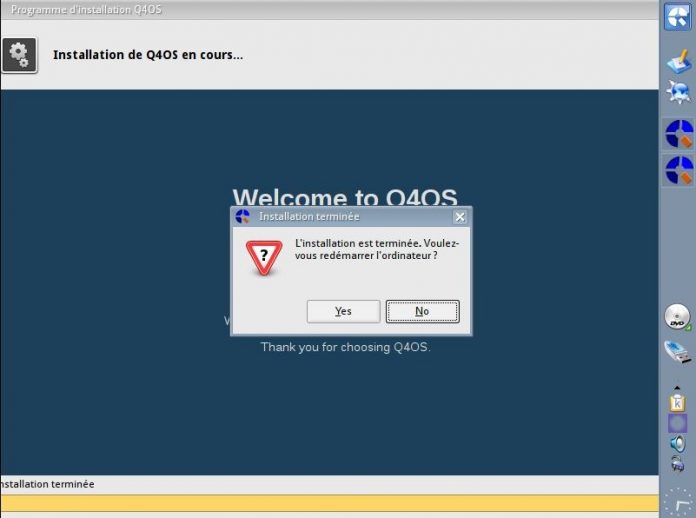Image resolution: width=696 pixels, height=518 pixels.
Task: Click the red triangle question mark icon
Action: (264, 258)
